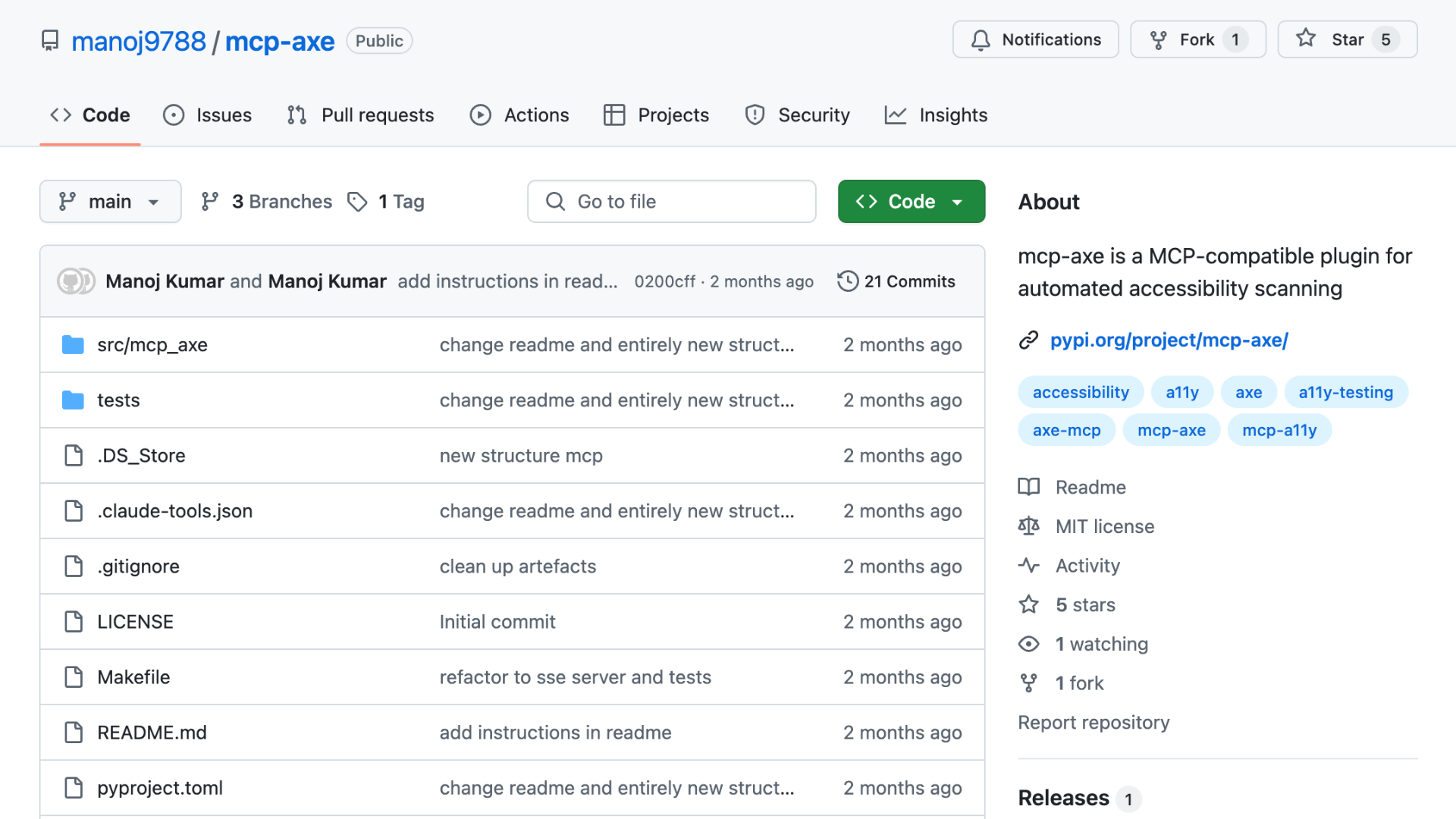Click the committer avatar icons
1456x819 pixels.
pos(76,281)
